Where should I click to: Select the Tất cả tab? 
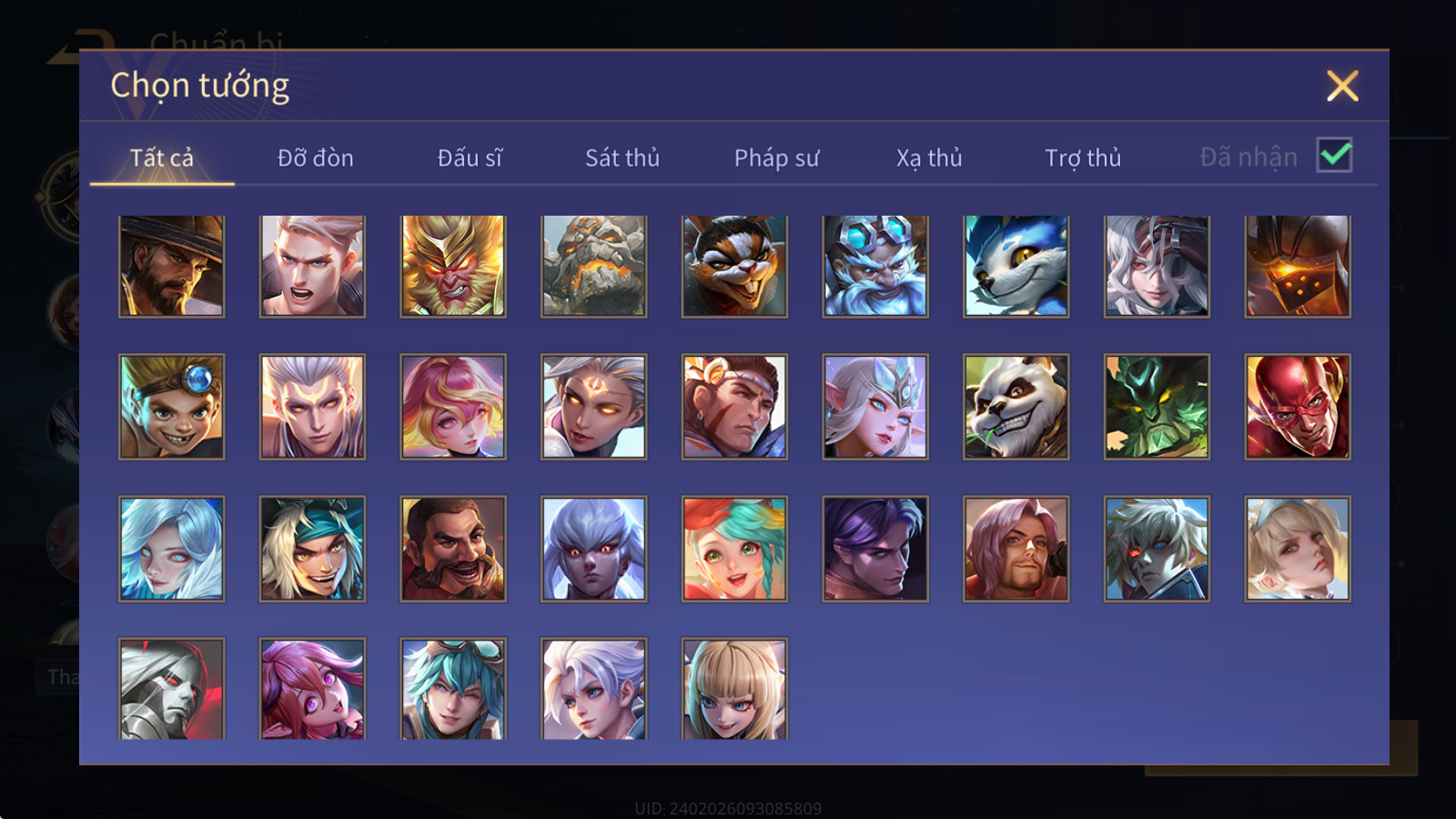(162, 157)
